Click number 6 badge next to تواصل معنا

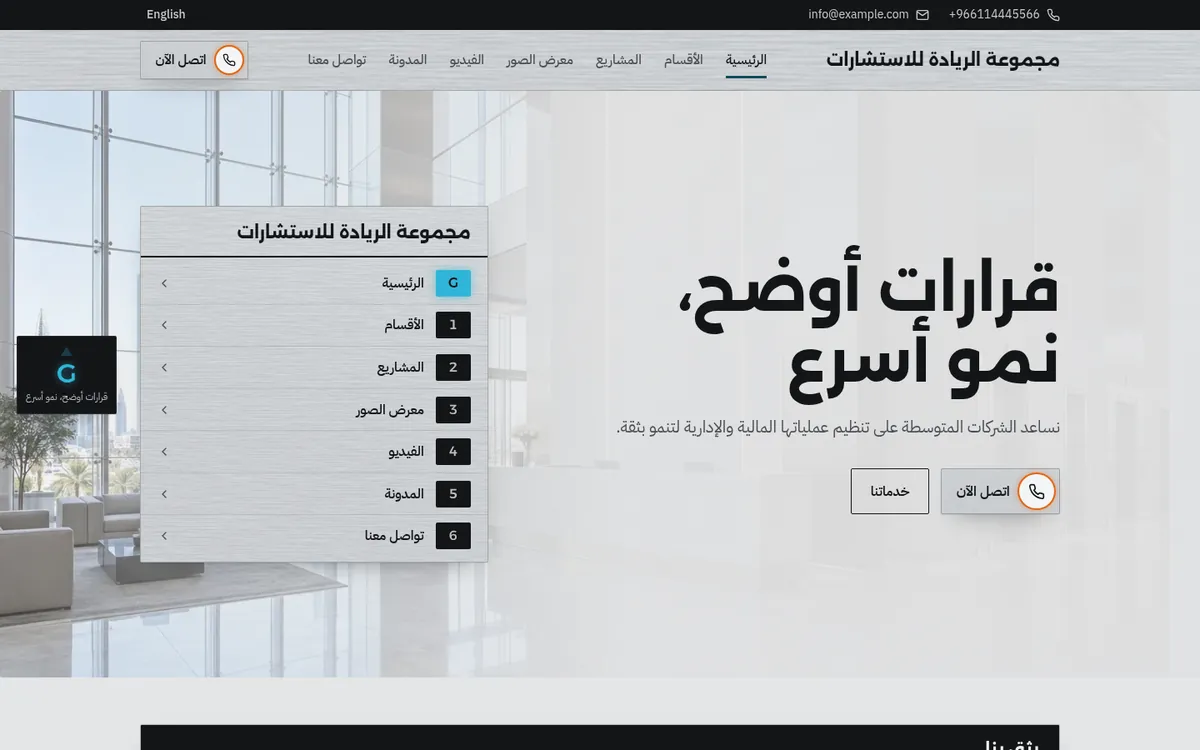coord(453,536)
